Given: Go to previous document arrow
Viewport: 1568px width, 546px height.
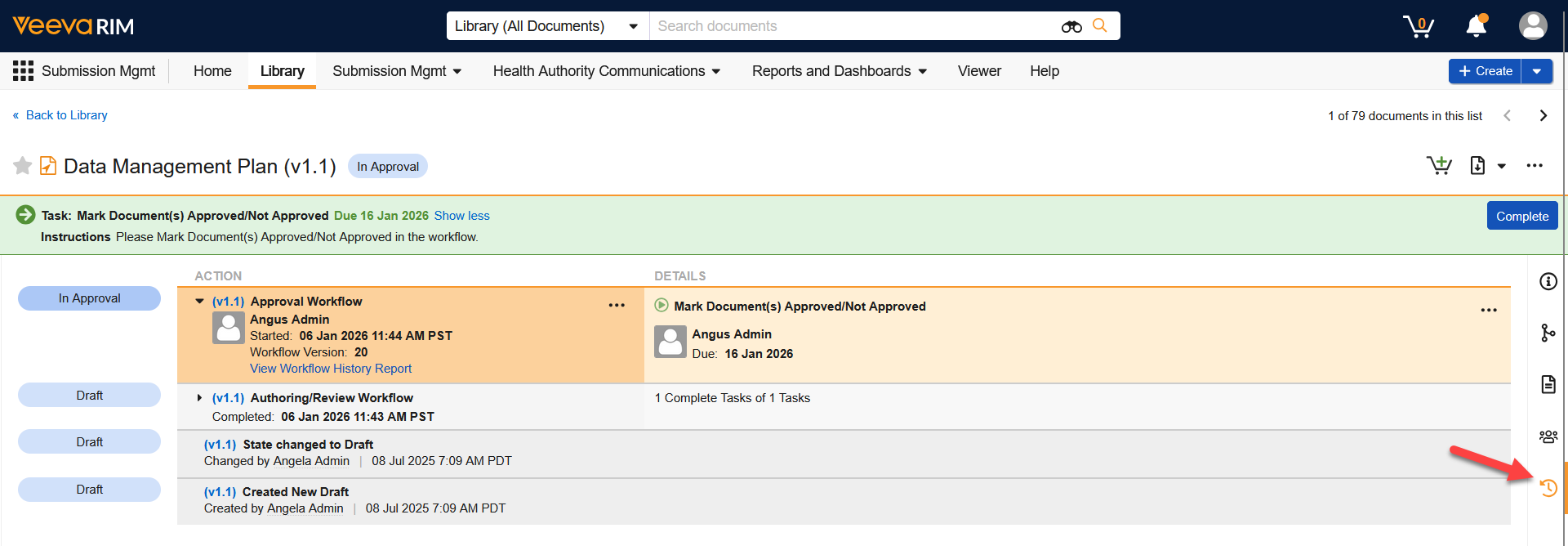Looking at the screenshot, I should click(1507, 115).
